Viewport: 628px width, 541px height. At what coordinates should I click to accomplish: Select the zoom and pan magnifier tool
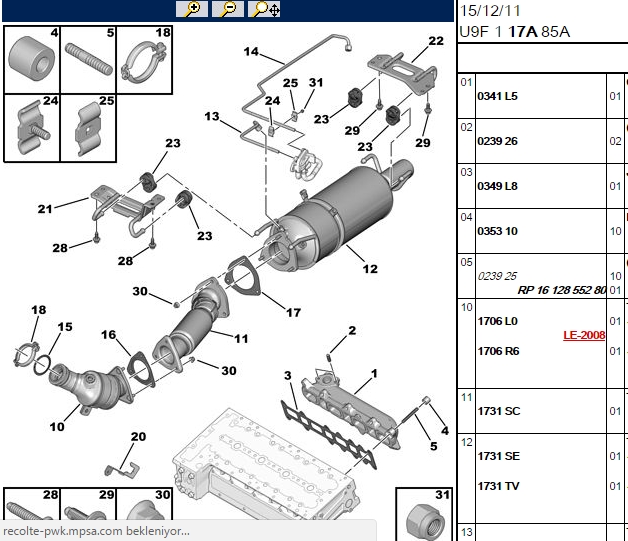pos(264,9)
